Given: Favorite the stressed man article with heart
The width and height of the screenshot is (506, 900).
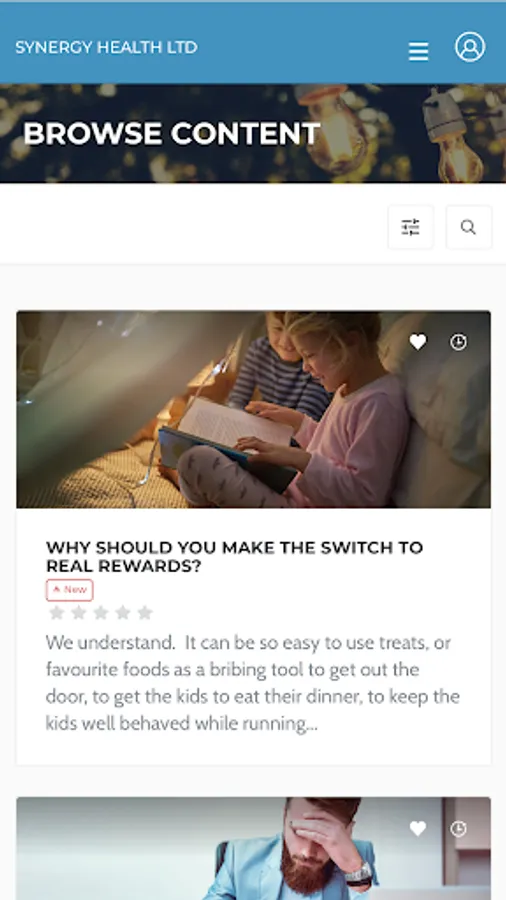Looking at the screenshot, I should (x=418, y=828).
